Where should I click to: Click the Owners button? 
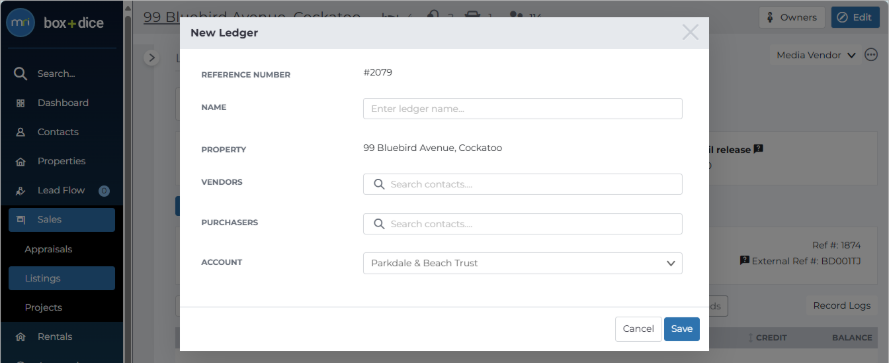point(792,18)
